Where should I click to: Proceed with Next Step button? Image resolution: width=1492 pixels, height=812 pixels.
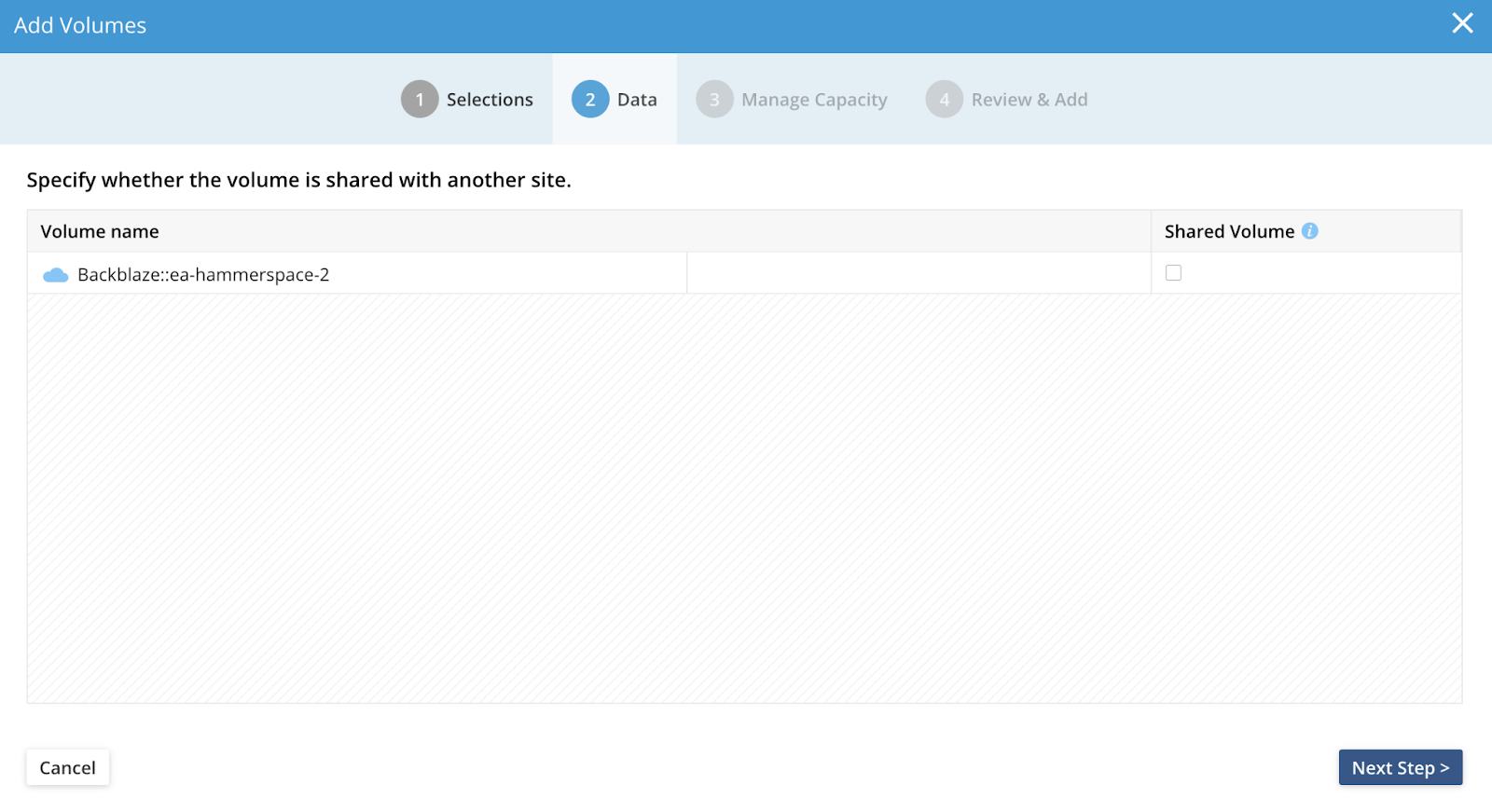pyautogui.click(x=1401, y=767)
